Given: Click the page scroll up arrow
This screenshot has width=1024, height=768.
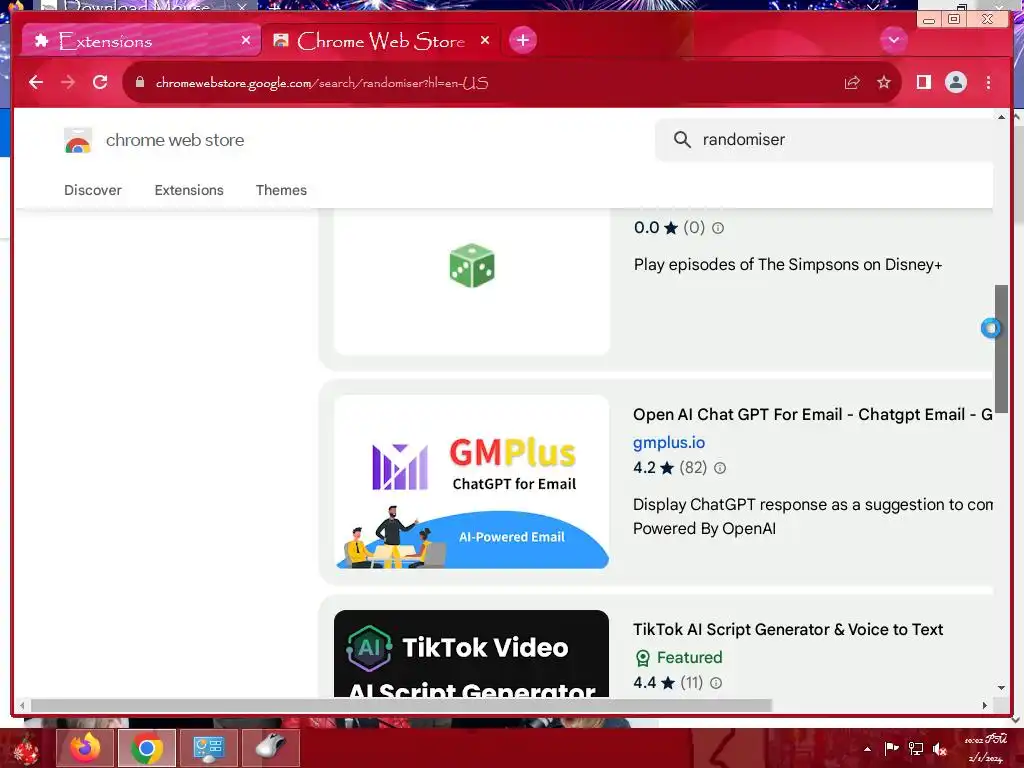Looking at the screenshot, I should pyautogui.click(x=1001, y=117).
